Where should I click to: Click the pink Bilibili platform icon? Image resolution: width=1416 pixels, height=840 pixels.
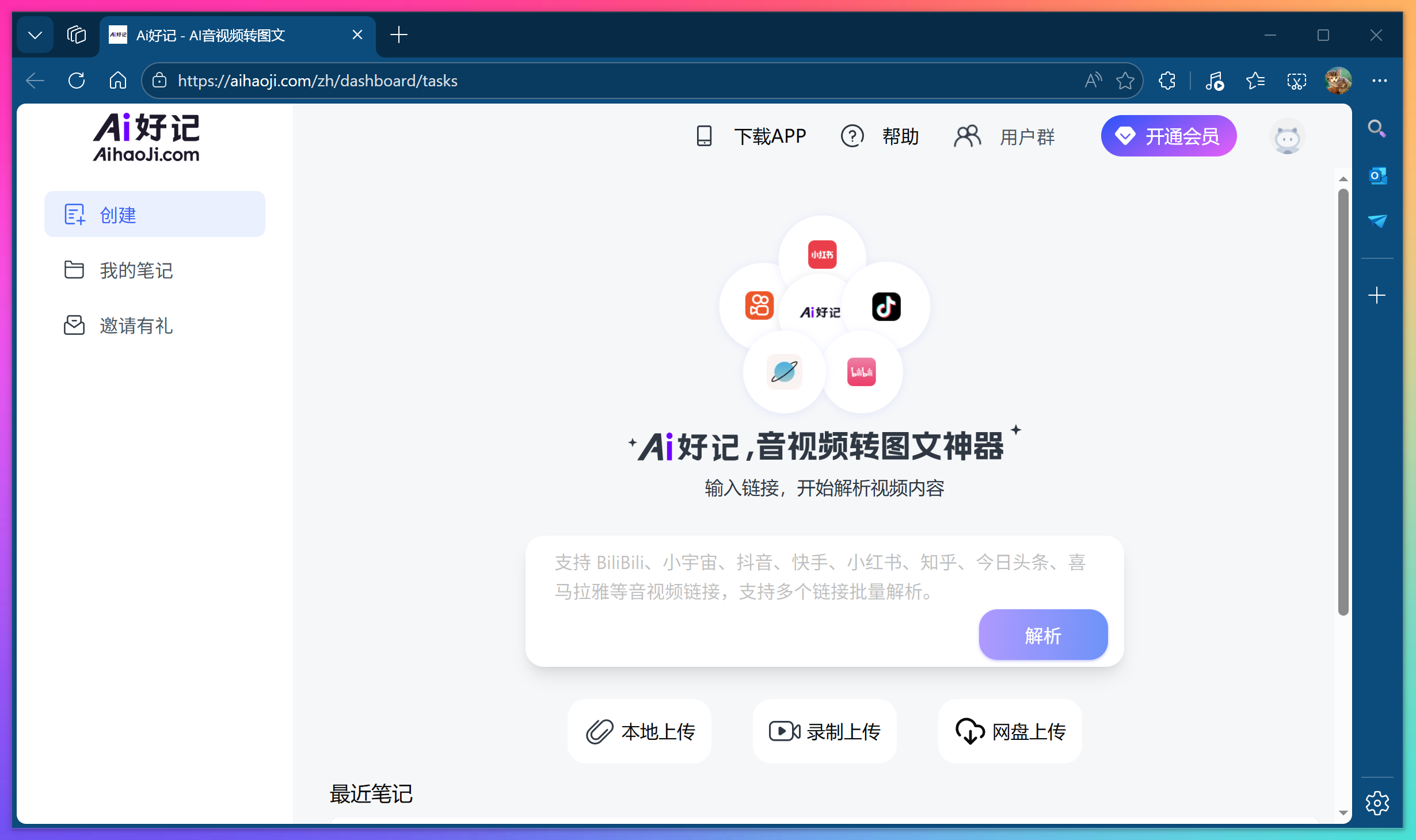point(861,372)
